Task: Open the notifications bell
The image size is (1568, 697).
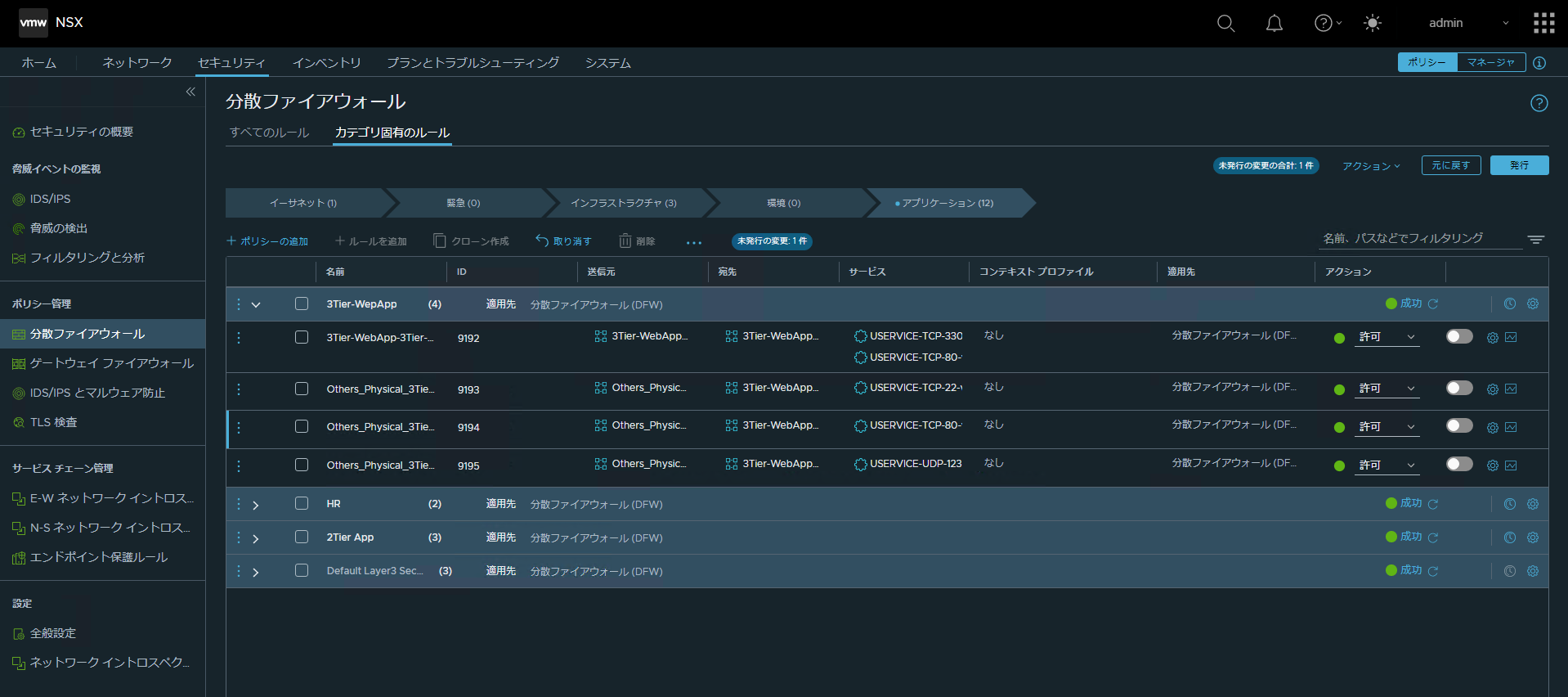Action: click(1274, 24)
